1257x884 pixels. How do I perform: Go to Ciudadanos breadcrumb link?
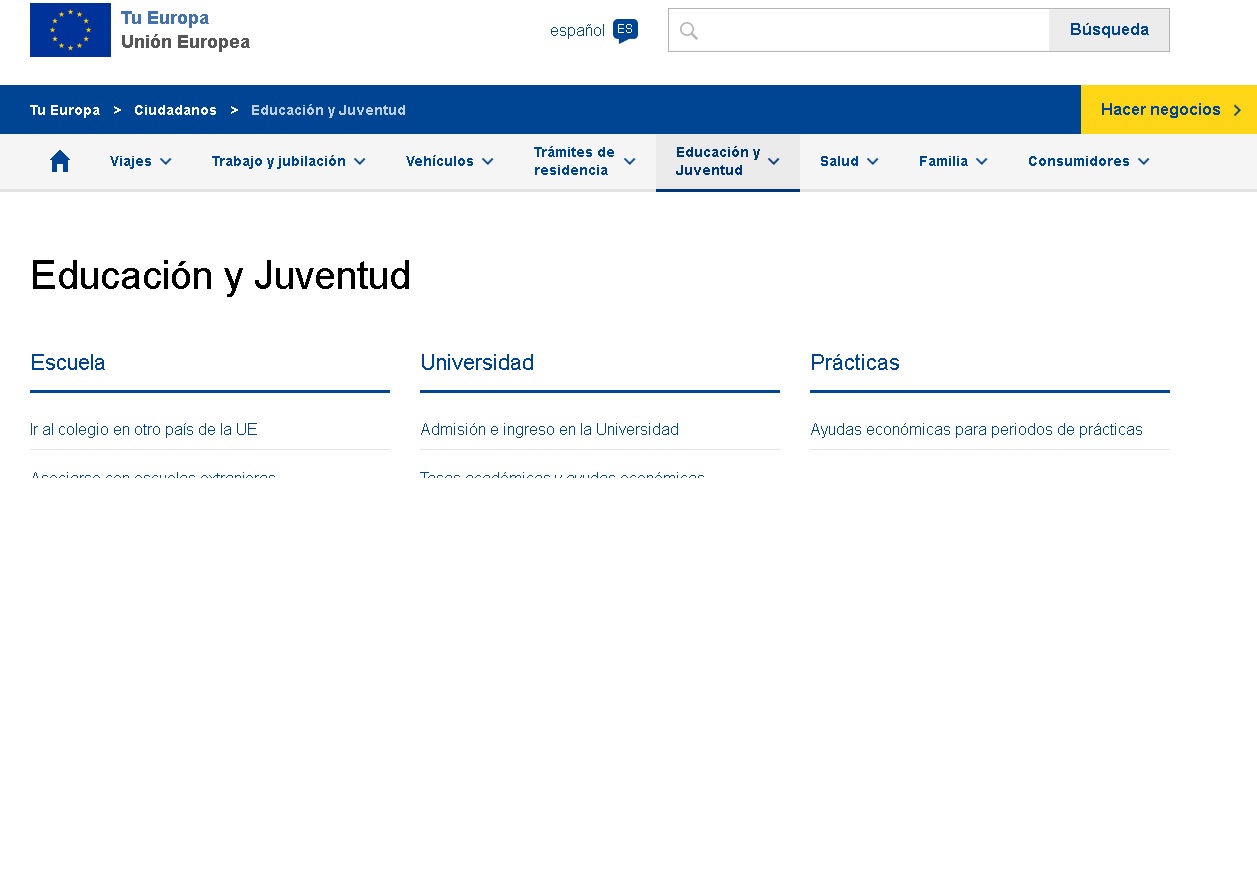pos(175,110)
